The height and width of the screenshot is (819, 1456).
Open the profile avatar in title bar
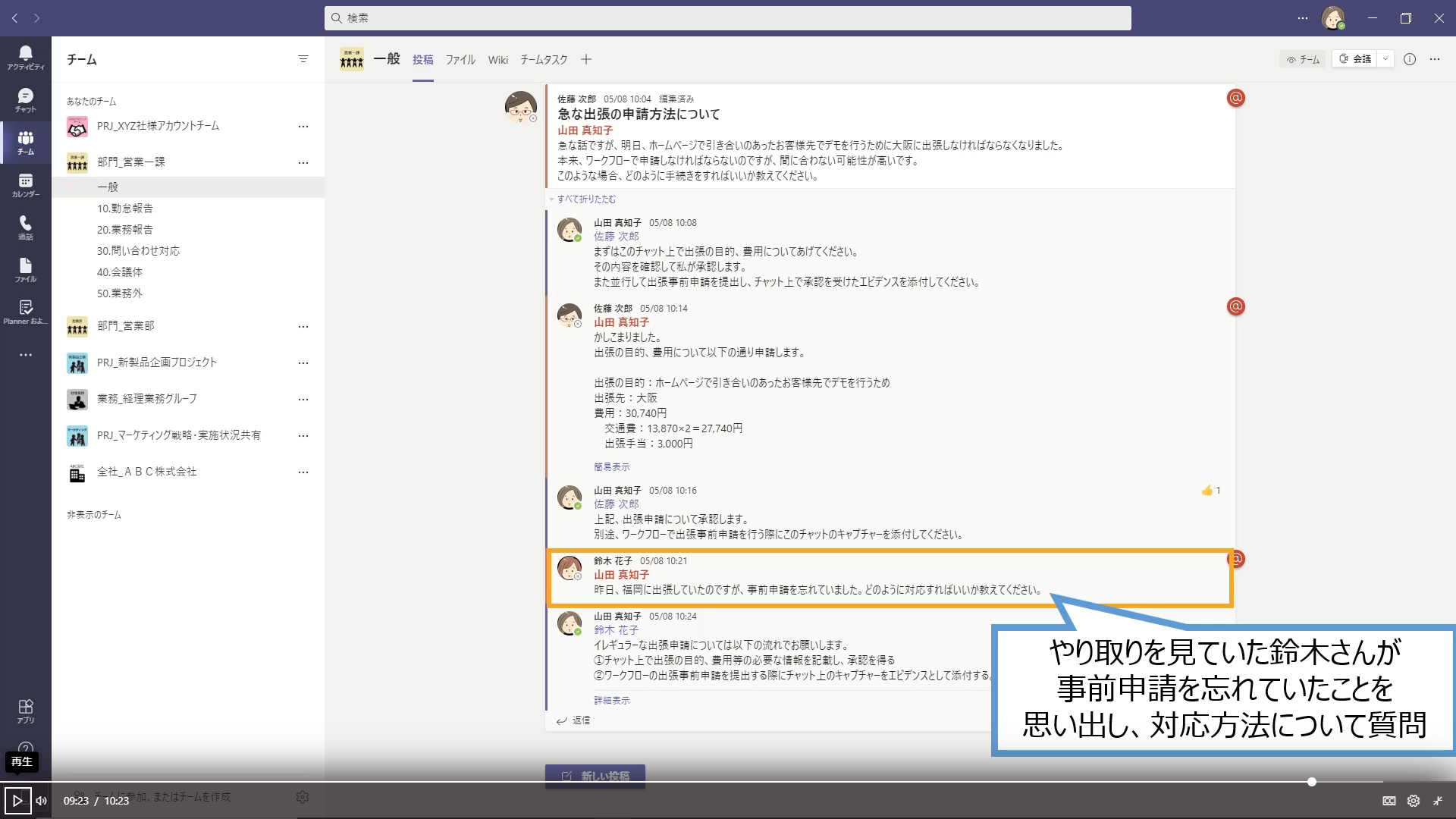click(x=1333, y=18)
